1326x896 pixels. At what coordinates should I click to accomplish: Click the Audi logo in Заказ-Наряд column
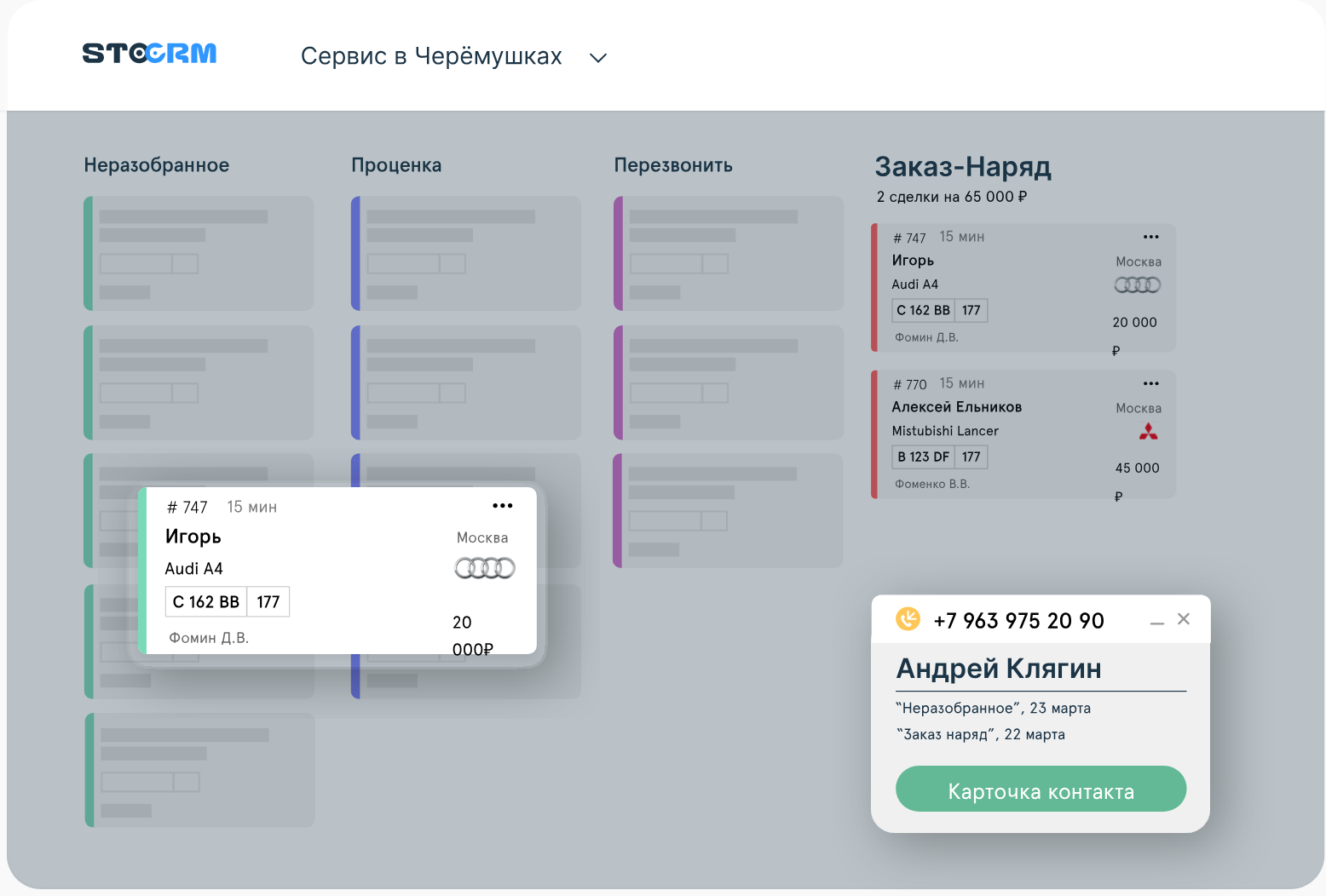tap(1138, 285)
